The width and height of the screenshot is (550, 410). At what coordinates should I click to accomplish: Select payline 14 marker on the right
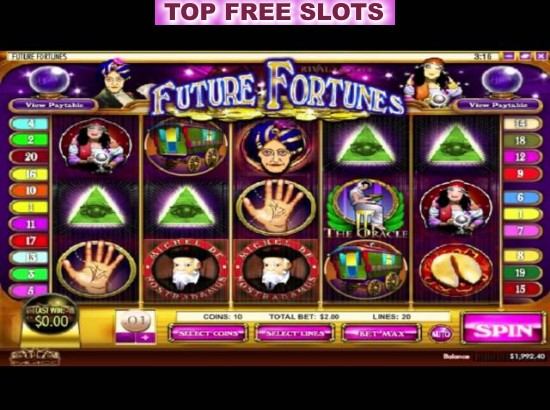(522, 124)
